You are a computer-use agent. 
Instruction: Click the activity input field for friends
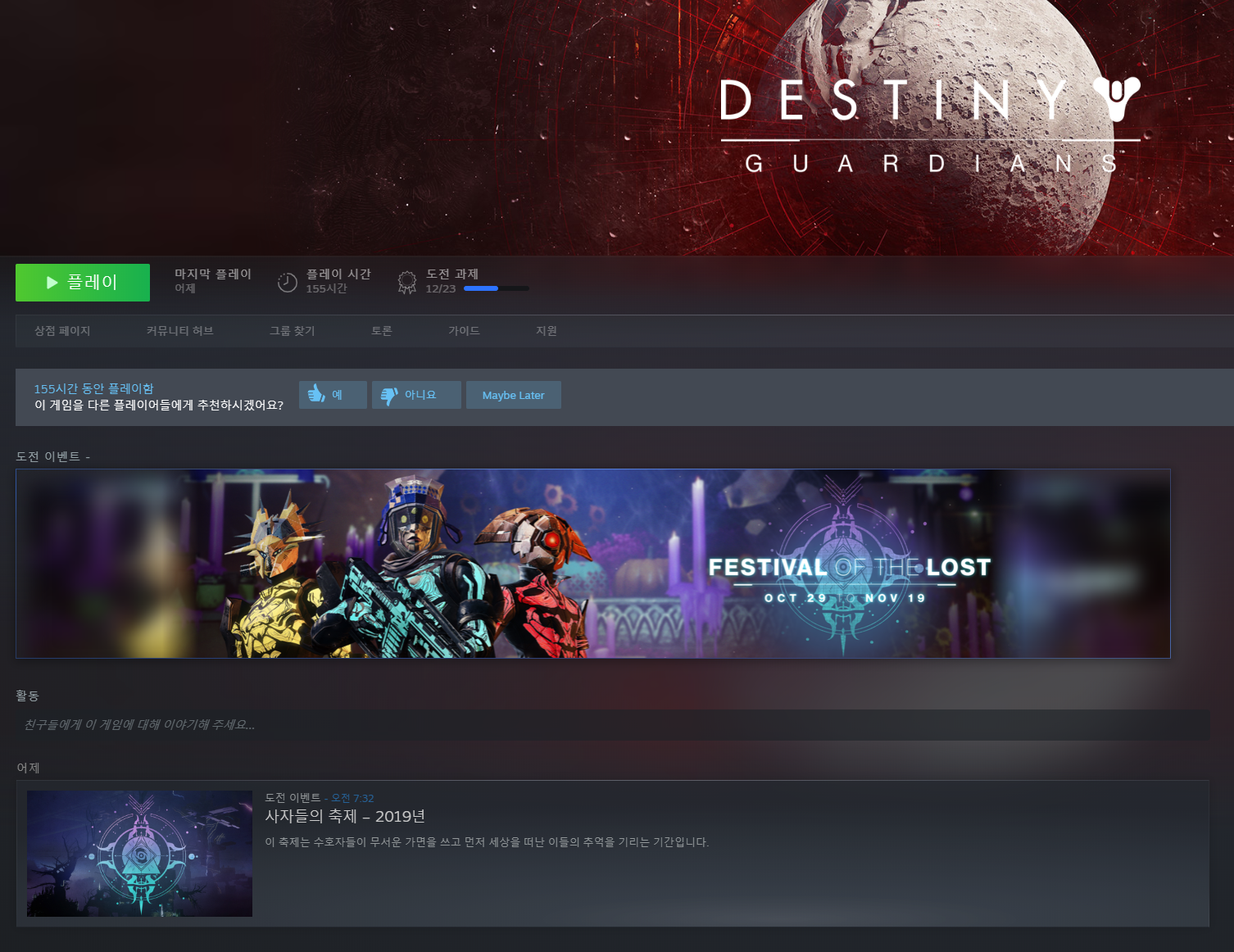point(613,725)
